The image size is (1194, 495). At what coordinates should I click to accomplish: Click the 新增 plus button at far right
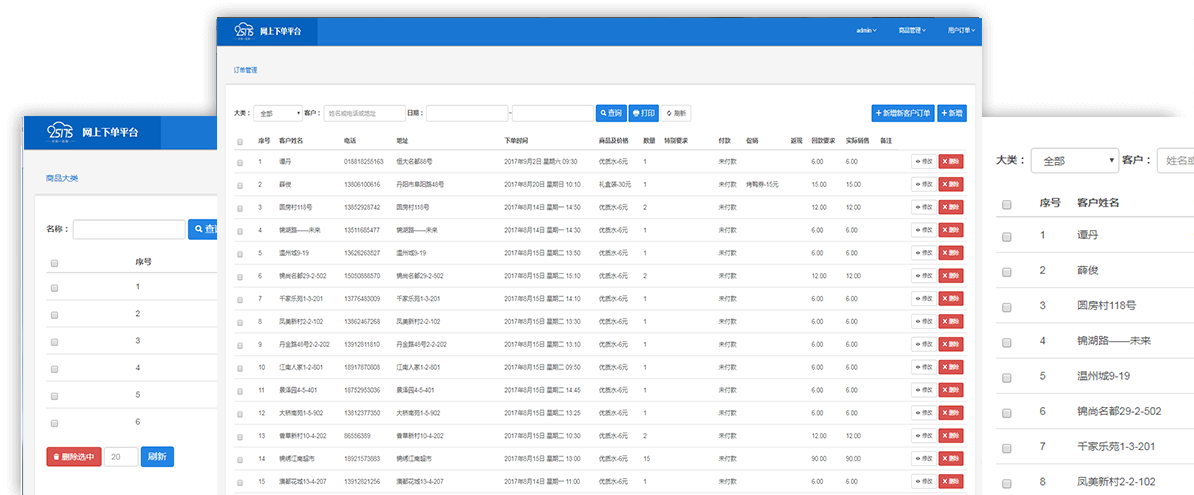(x=952, y=113)
